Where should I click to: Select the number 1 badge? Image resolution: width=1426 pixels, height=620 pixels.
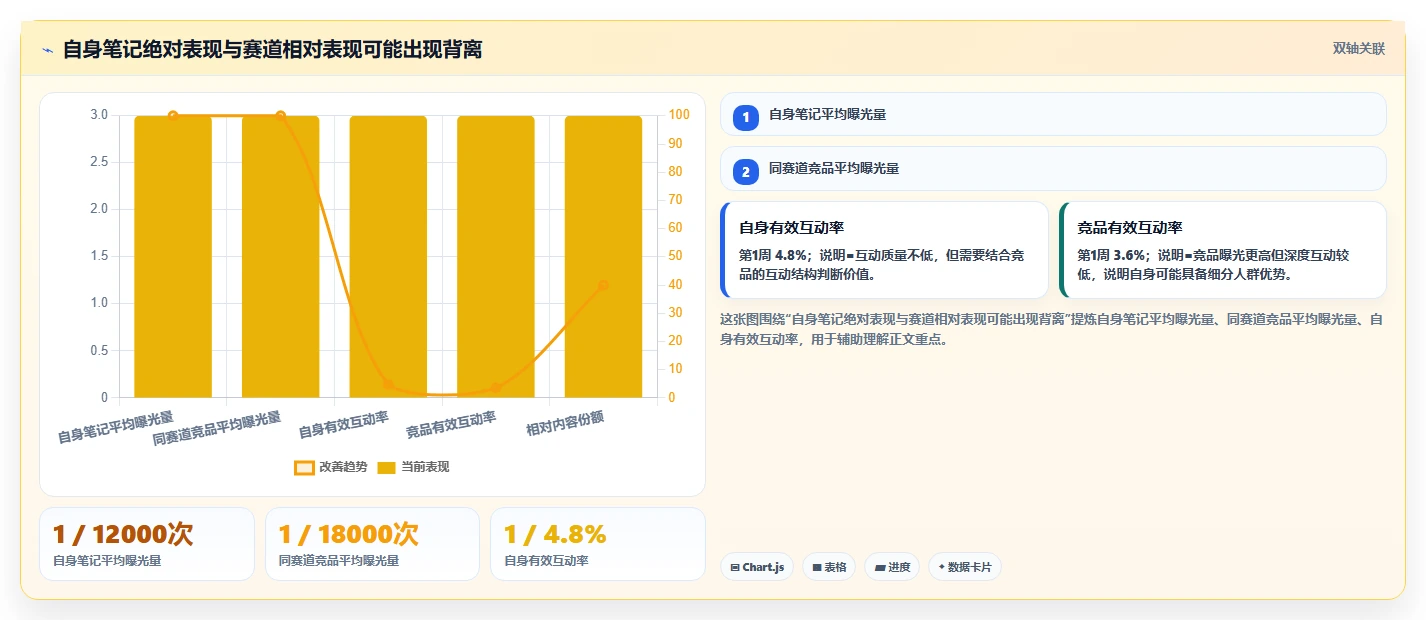[745, 117]
